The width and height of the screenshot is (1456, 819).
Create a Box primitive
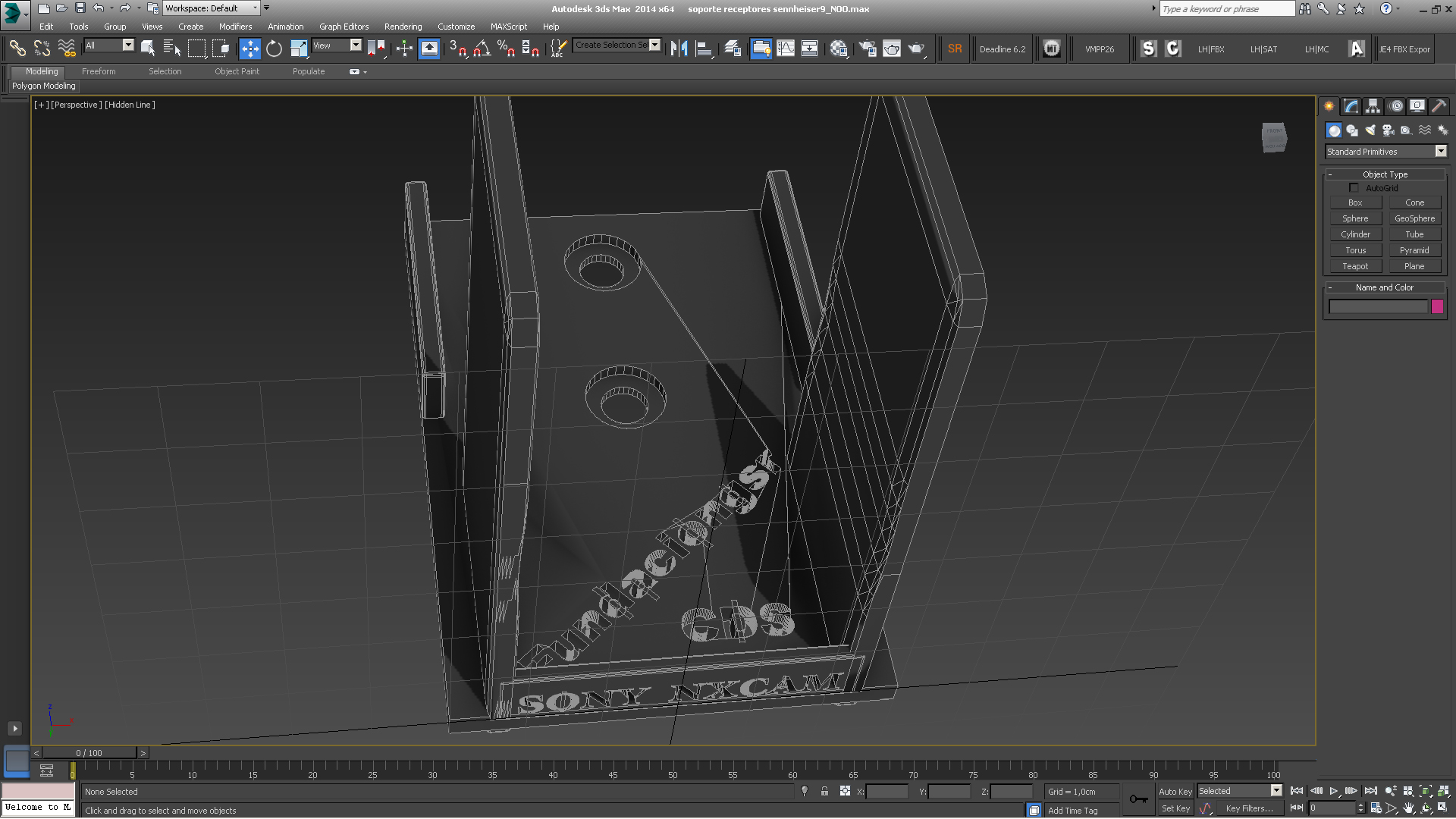(x=1355, y=202)
